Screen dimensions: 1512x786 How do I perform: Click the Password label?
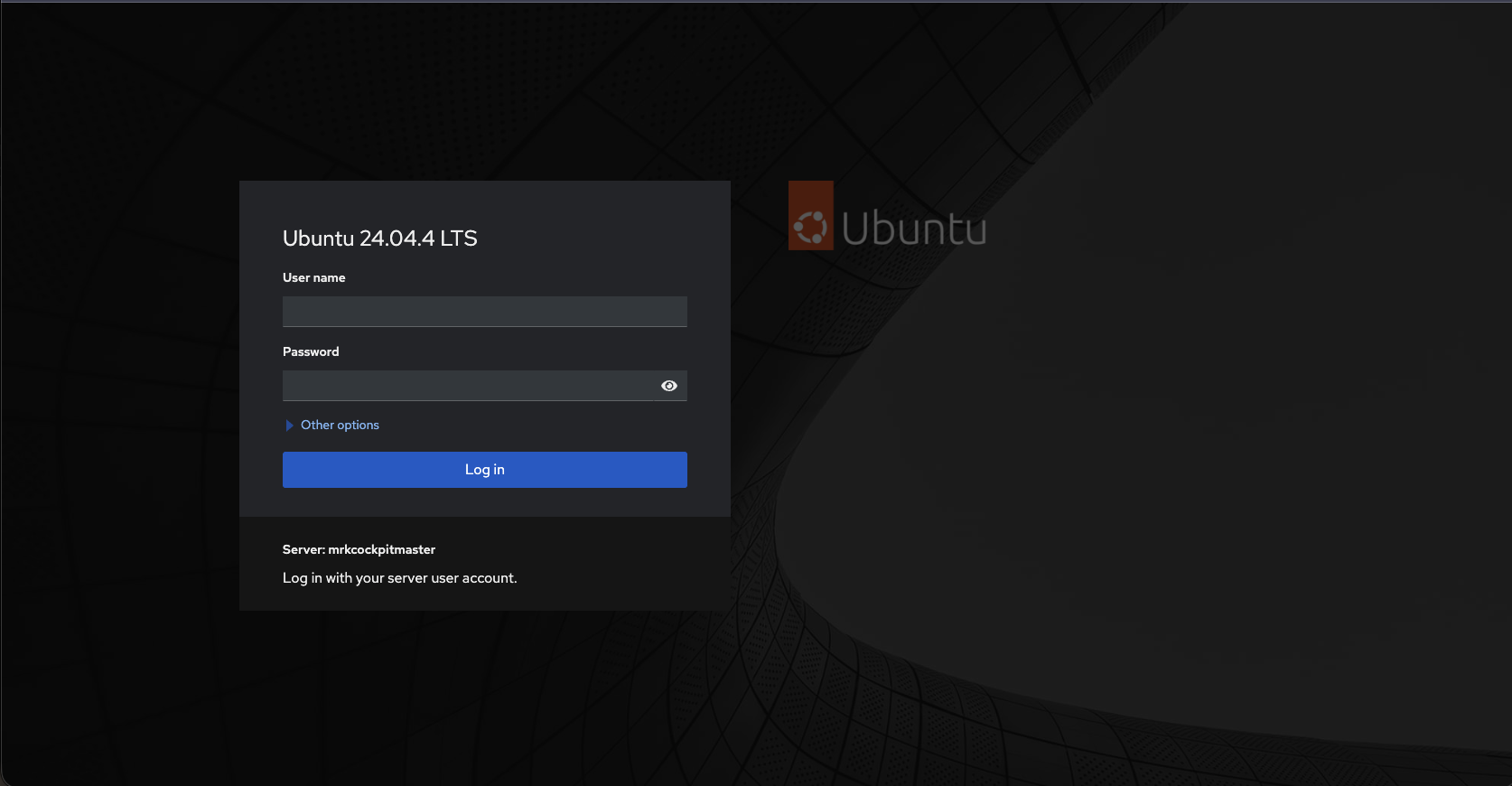pyautogui.click(x=311, y=351)
